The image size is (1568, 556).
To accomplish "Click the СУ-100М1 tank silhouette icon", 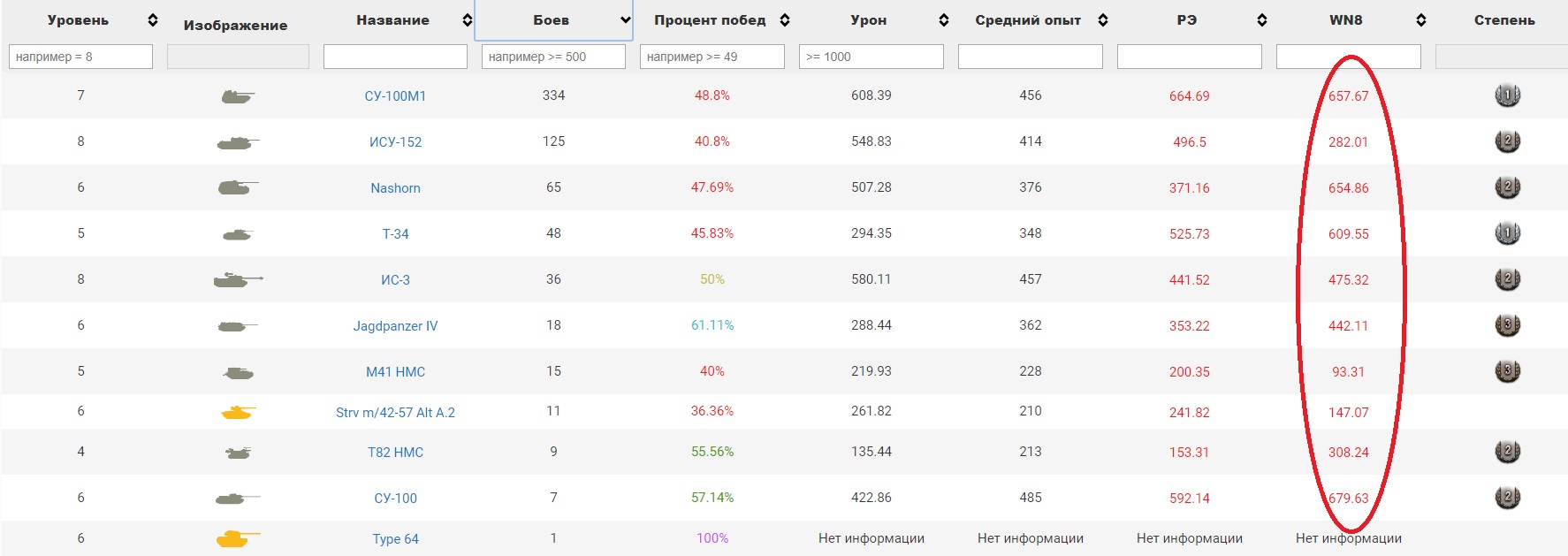I will (238, 96).
